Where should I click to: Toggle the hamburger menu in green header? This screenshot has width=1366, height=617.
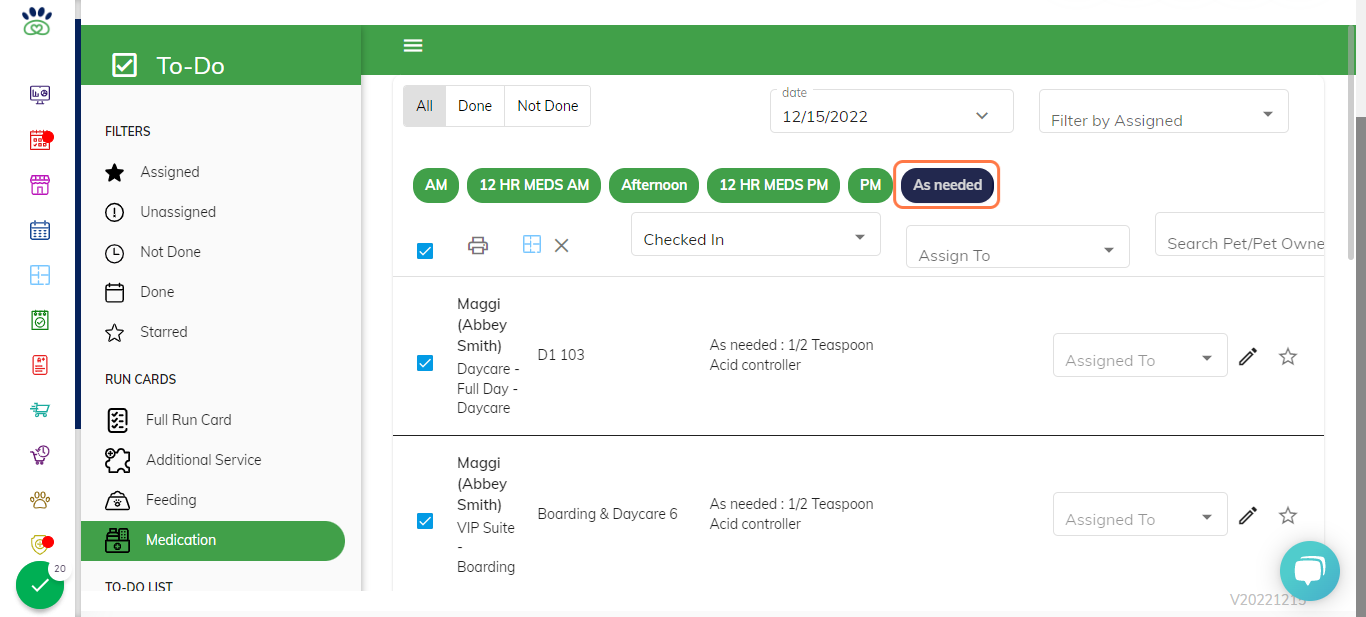pyautogui.click(x=413, y=45)
